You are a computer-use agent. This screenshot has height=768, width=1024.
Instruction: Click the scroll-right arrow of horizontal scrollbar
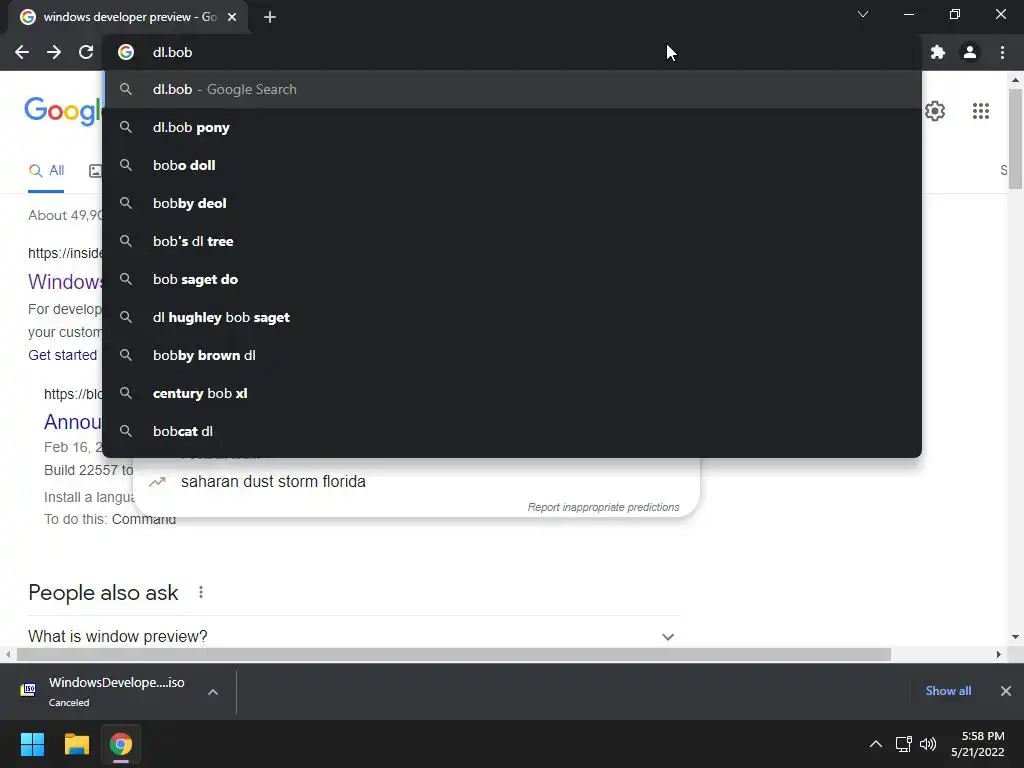coord(998,654)
